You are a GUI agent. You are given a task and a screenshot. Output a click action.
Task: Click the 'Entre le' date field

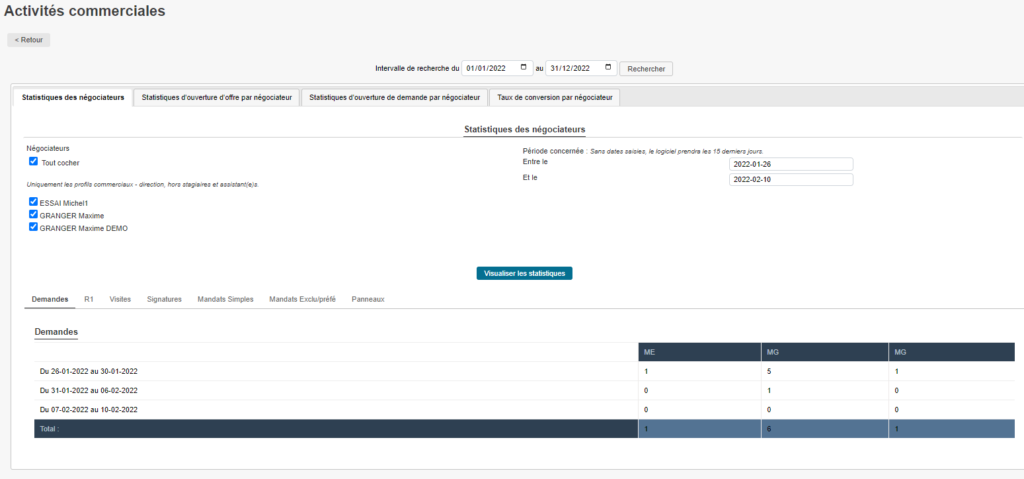tap(790, 164)
